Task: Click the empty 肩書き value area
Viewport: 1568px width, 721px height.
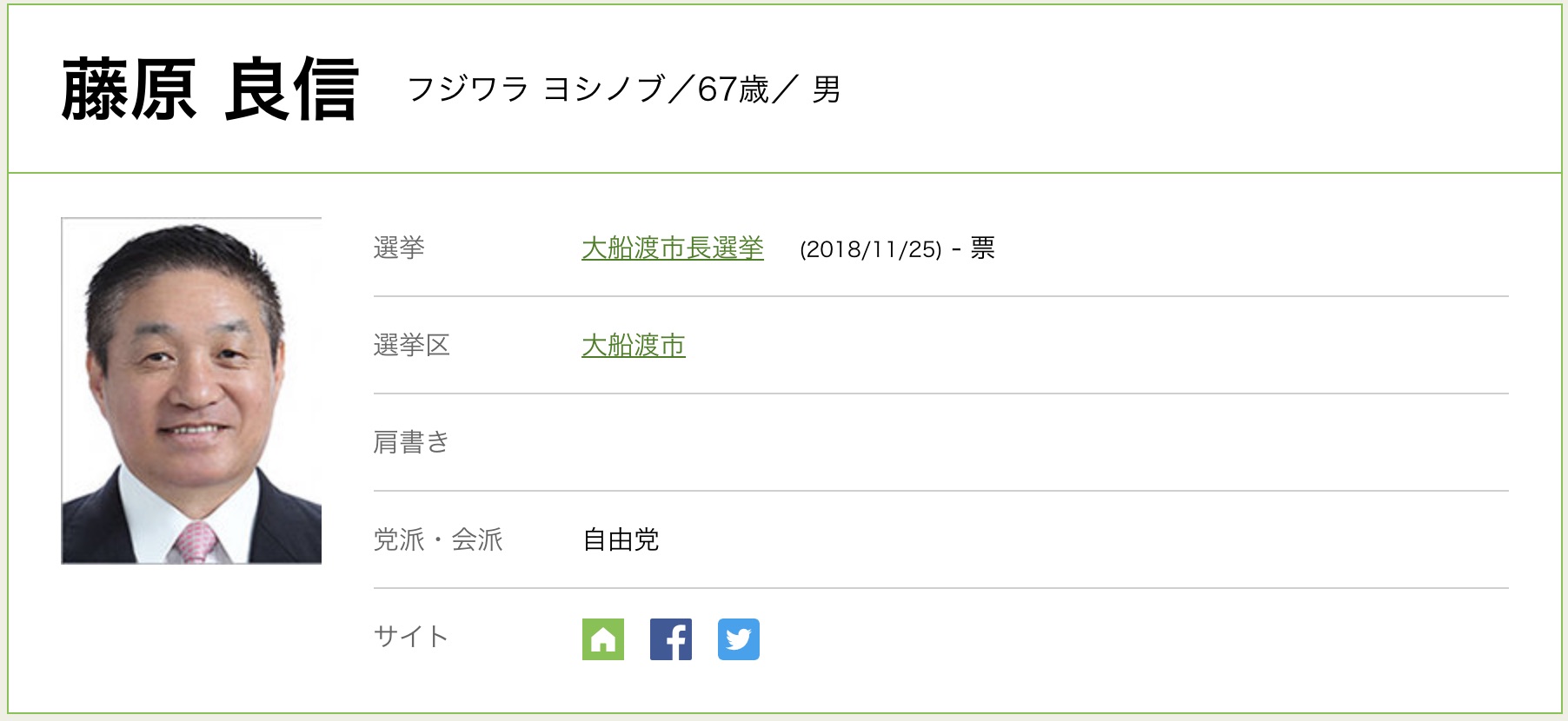Action: tap(956, 443)
